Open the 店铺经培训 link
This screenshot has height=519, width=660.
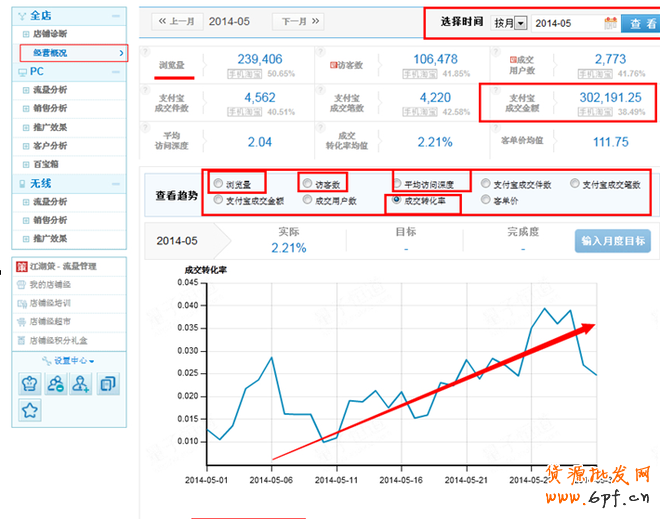(50, 303)
